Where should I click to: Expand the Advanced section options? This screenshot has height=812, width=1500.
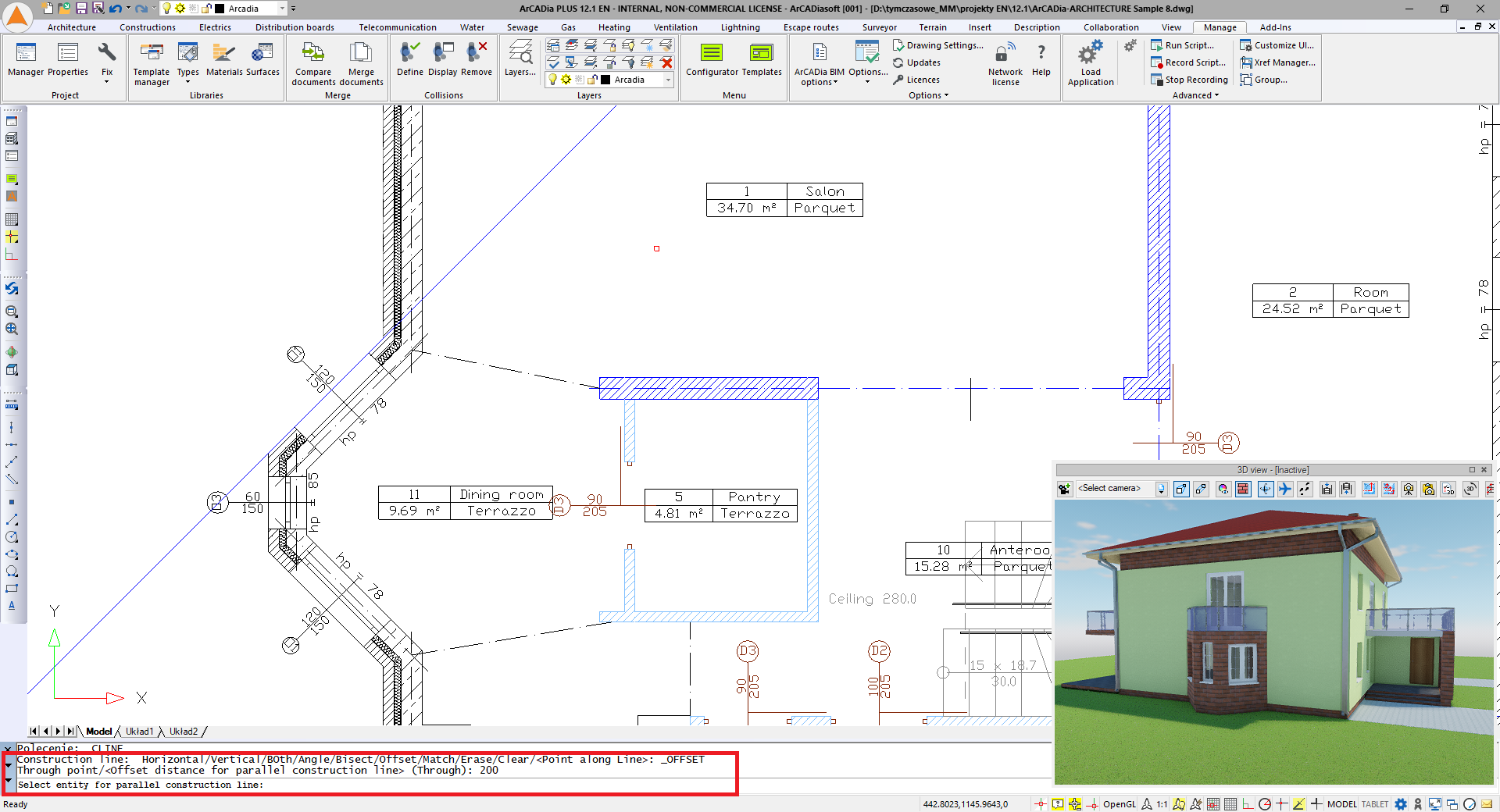[1216, 95]
